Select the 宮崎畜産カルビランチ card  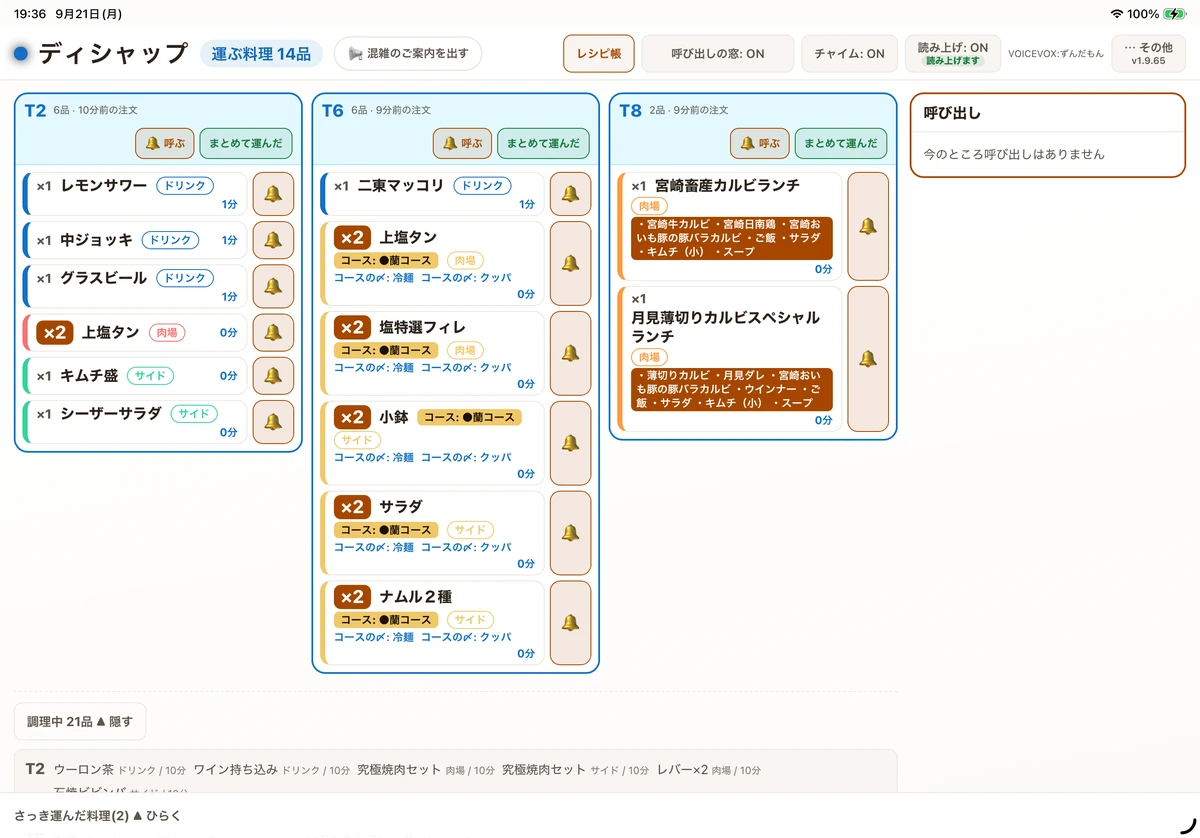click(x=730, y=226)
